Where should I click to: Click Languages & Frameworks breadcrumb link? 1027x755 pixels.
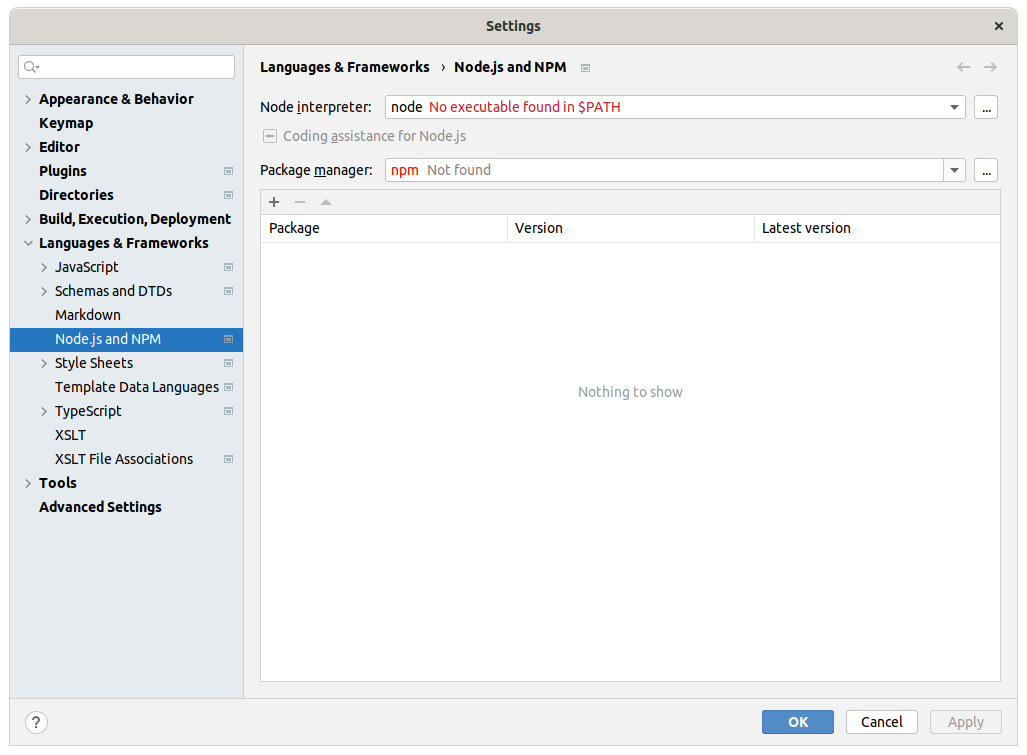(345, 67)
